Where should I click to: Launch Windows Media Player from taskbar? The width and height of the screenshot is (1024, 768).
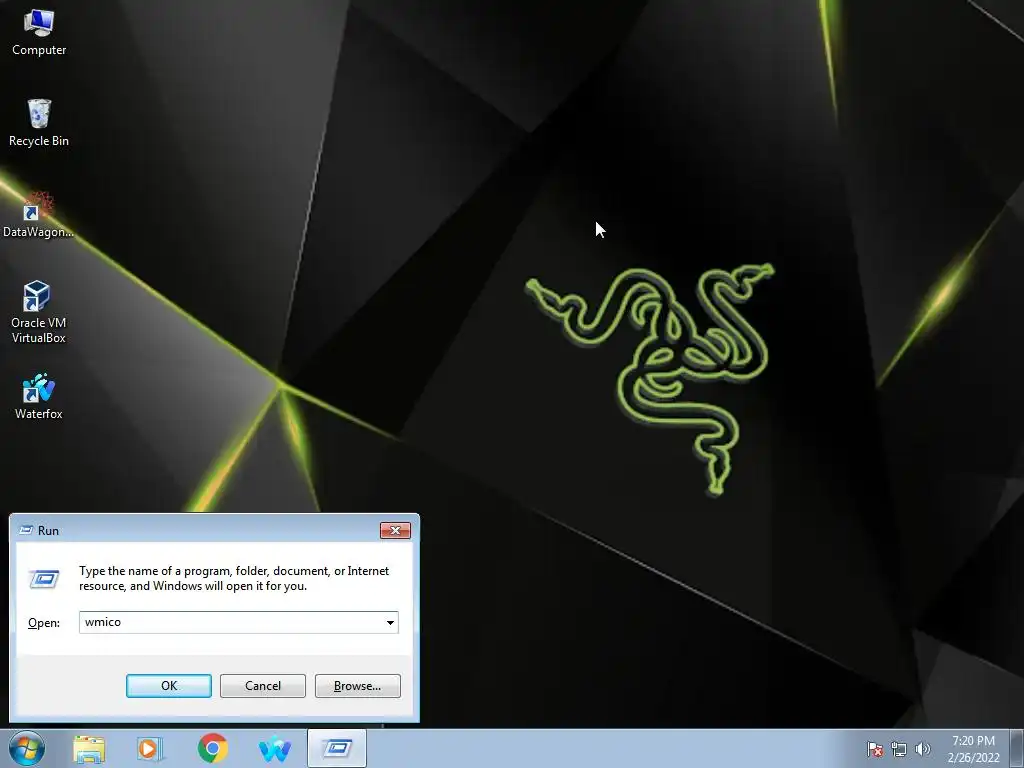tap(150, 748)
